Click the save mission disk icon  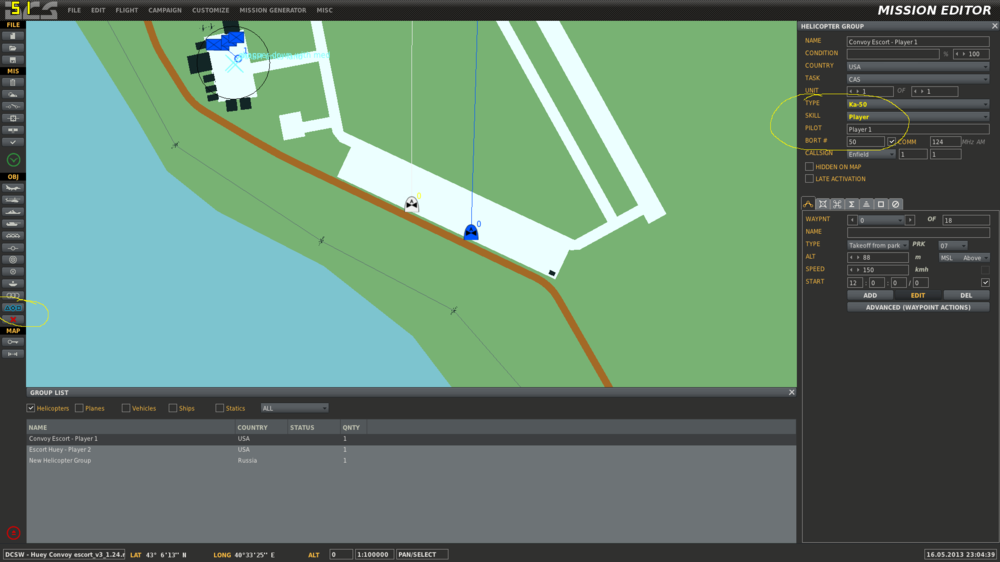[x=13, y=60]
